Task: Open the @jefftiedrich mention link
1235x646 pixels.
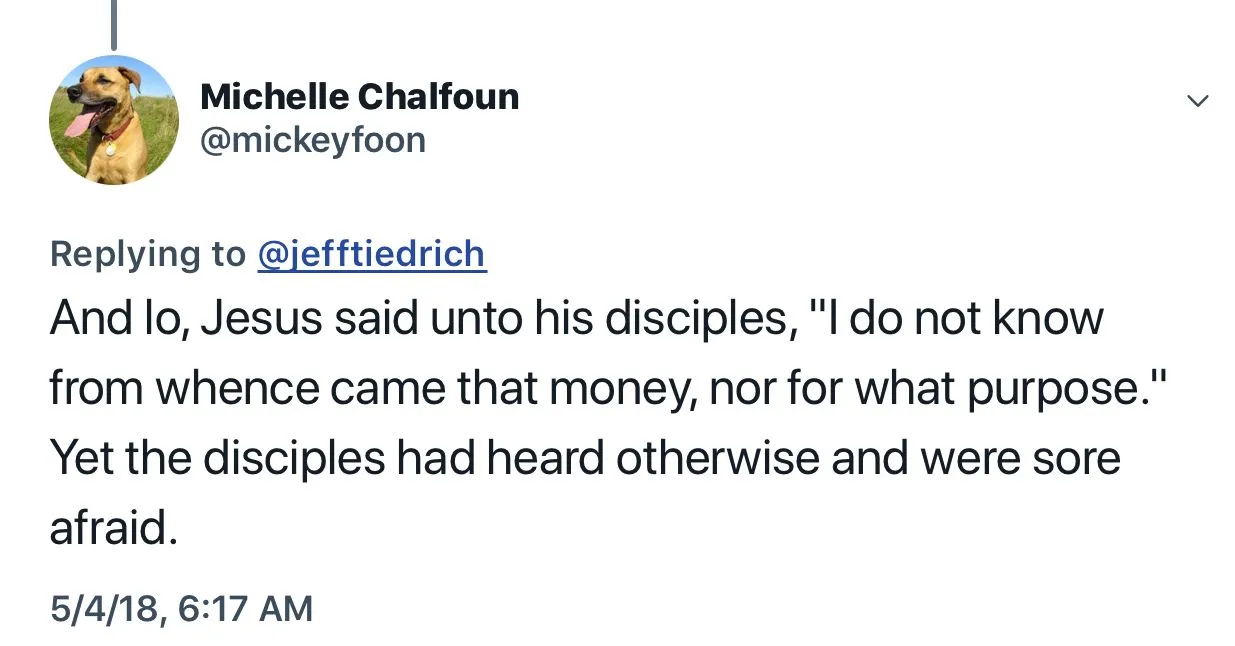Action: (x=372, y=254)
